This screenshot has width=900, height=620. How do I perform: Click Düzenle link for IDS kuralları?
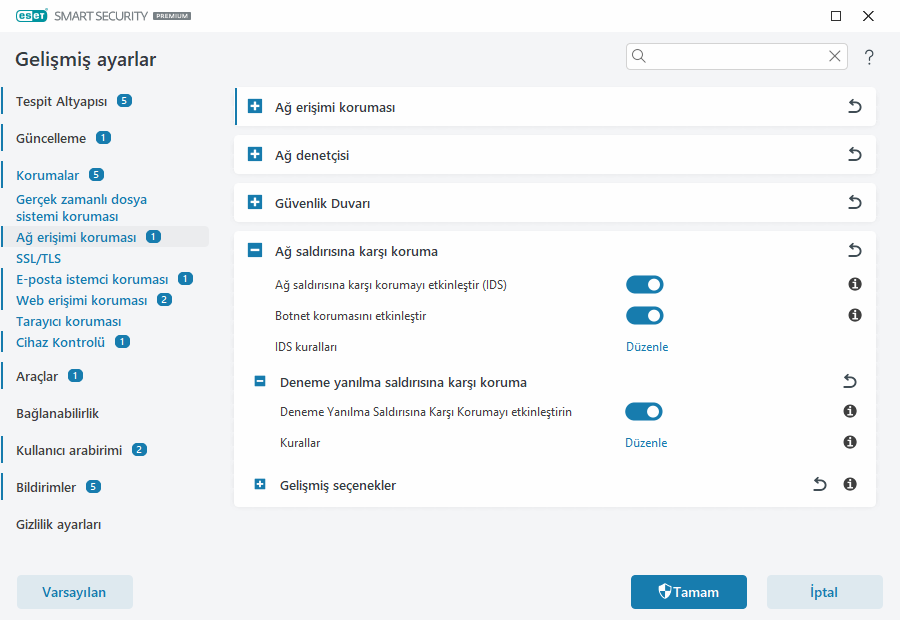click(646, 347)
